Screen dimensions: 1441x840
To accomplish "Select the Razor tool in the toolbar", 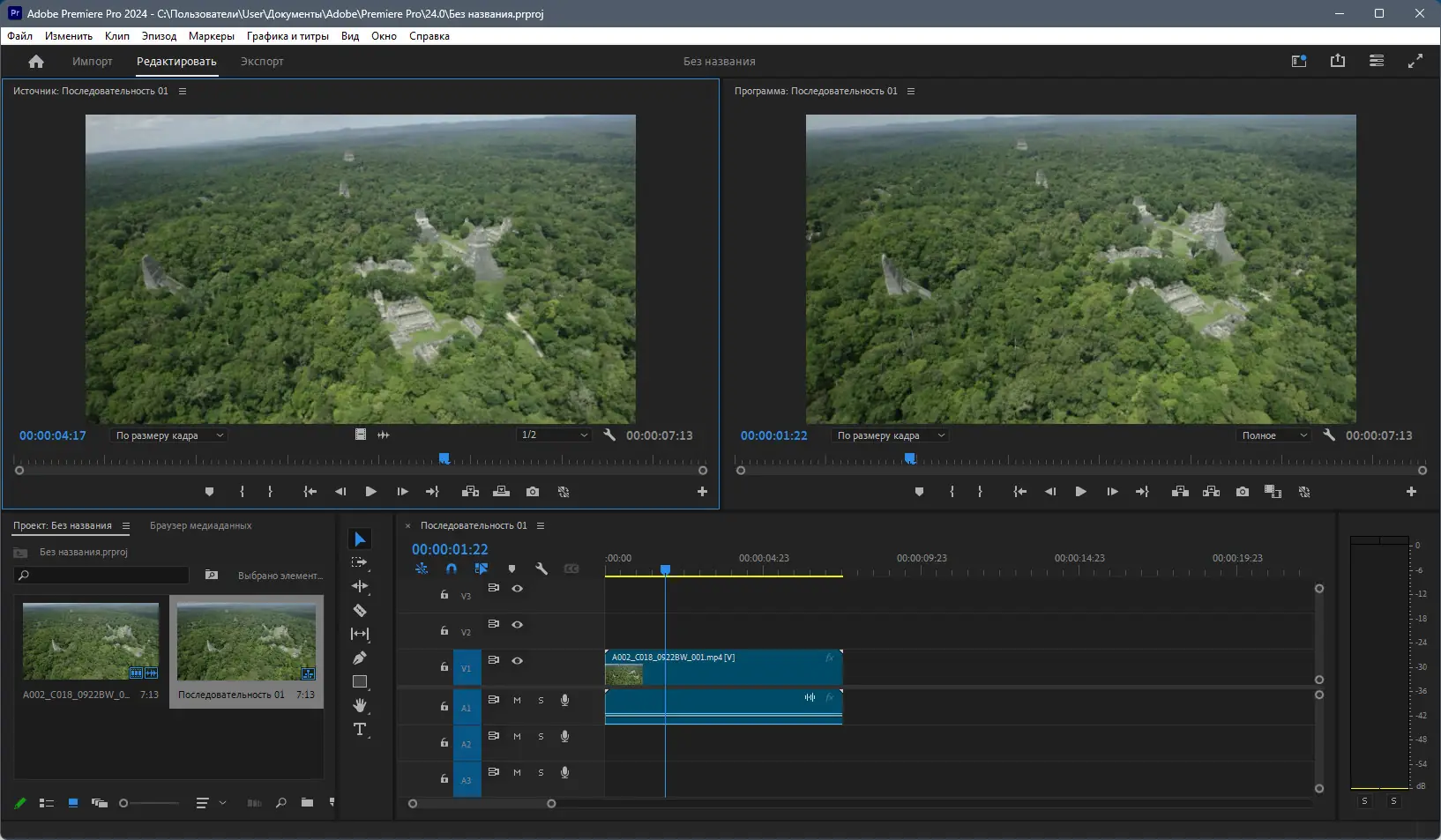I will (x=361, y=609).
